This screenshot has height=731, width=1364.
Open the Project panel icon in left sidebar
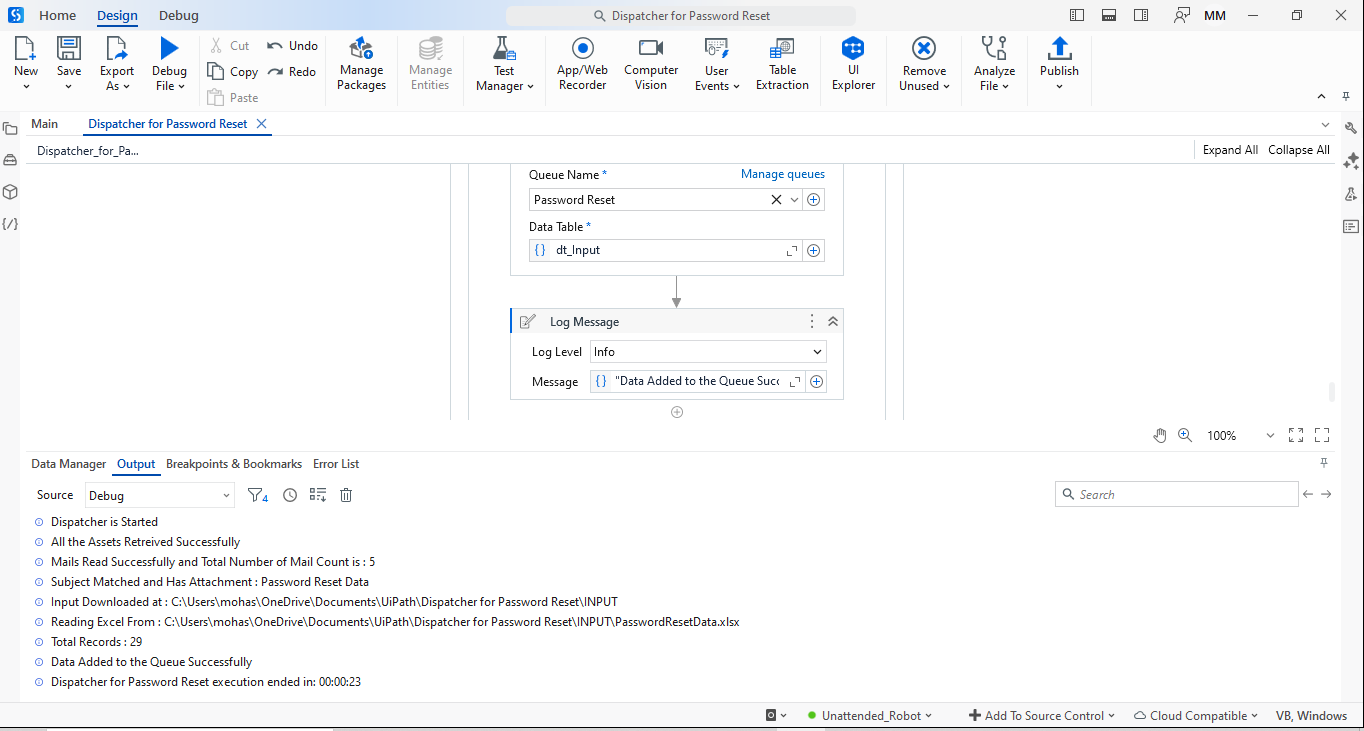click(x=10, y=129)
